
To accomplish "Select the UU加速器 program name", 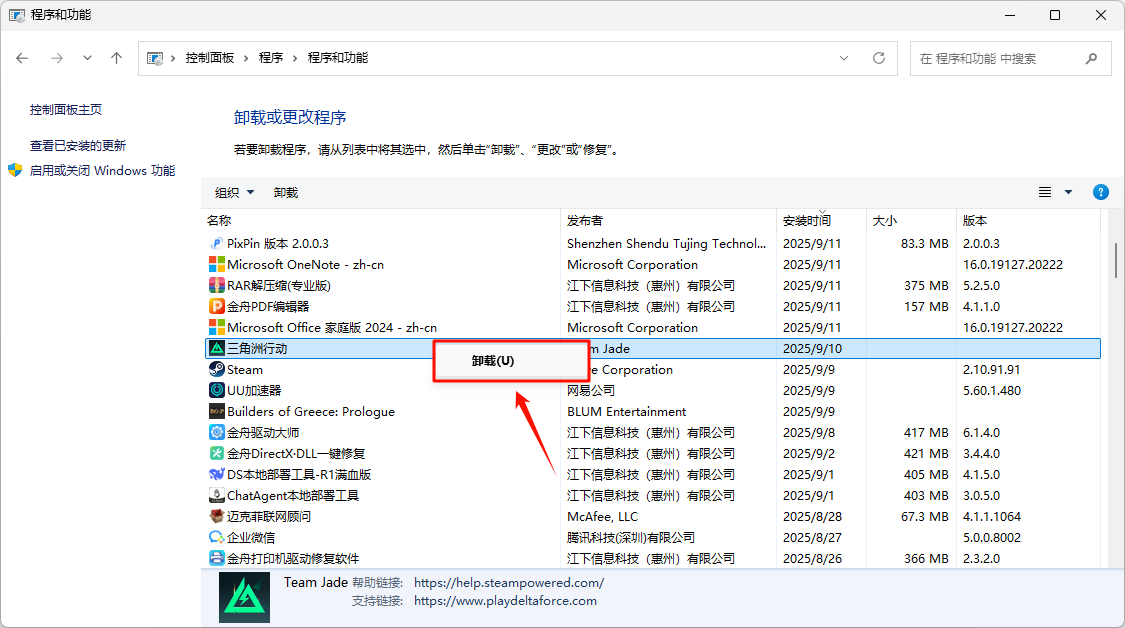I will (254, 390).
